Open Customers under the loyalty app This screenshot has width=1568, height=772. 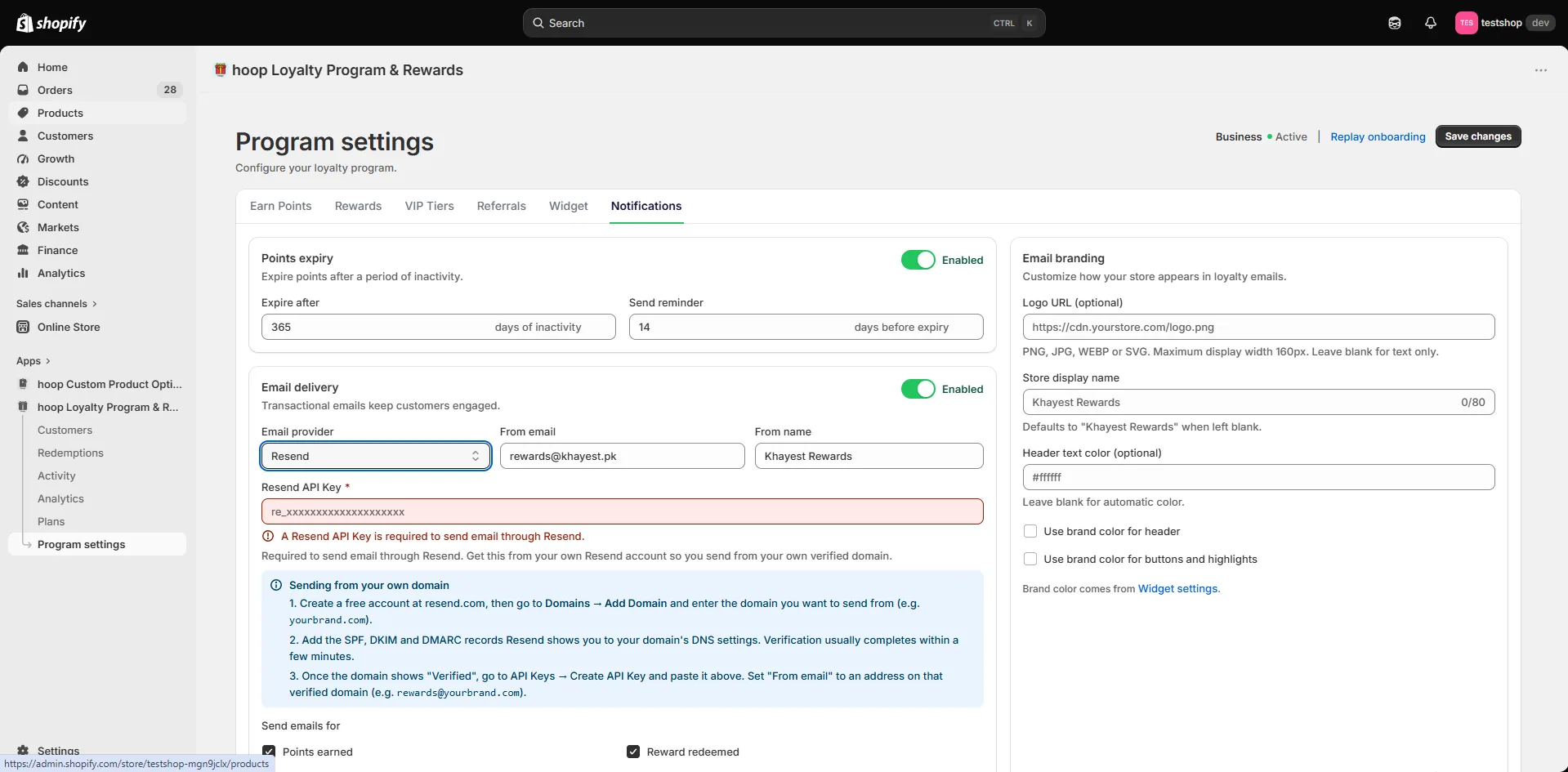click(65, 430)
